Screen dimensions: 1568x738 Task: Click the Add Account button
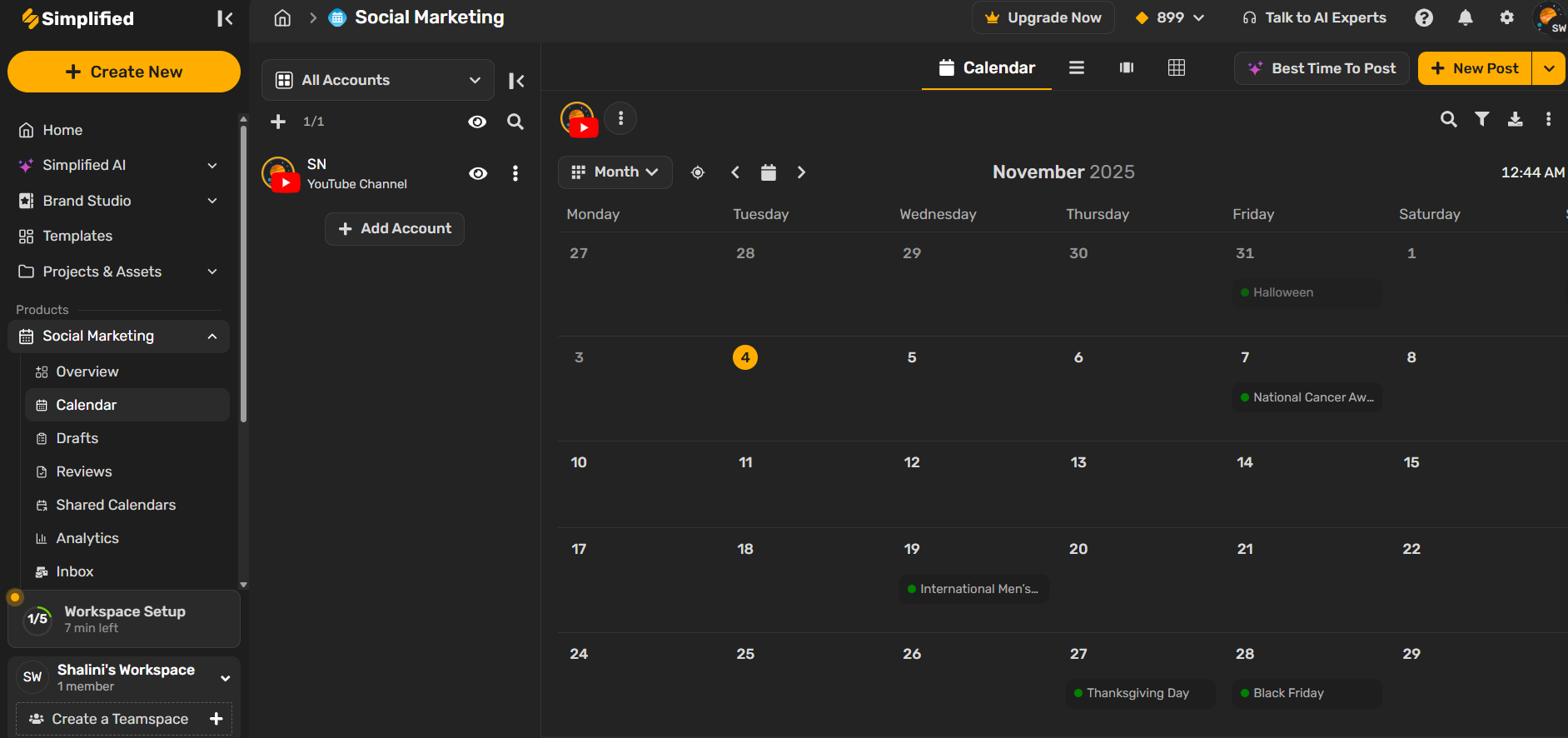tap(394, 229)
